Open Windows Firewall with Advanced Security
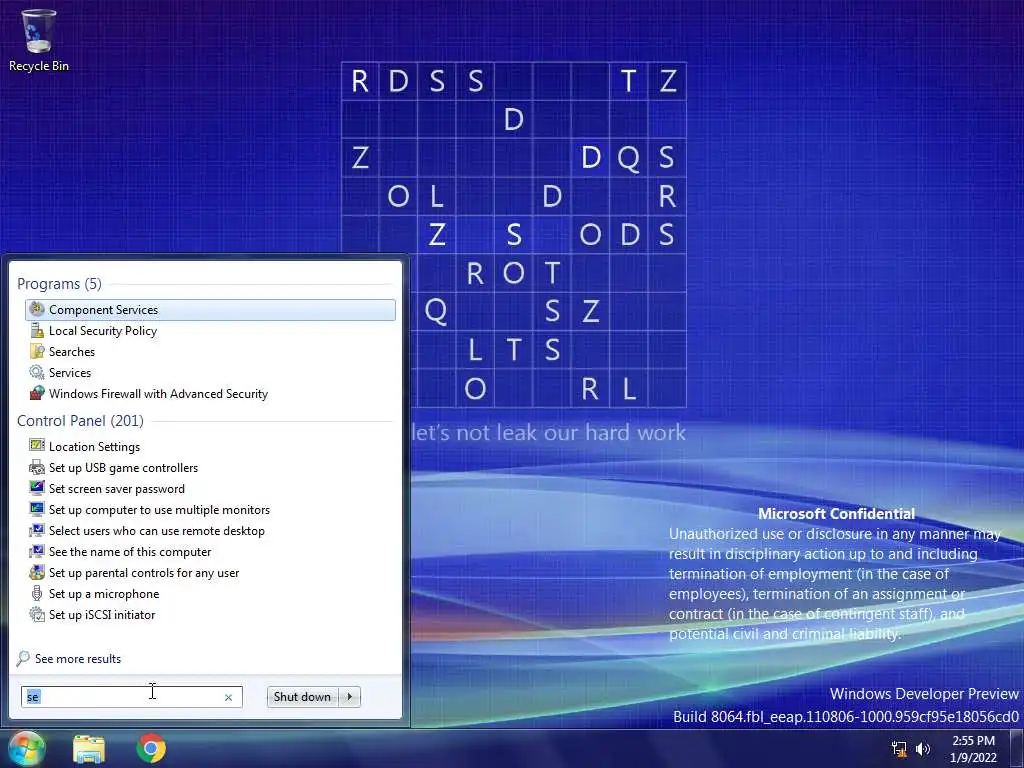 pos(210,393)
